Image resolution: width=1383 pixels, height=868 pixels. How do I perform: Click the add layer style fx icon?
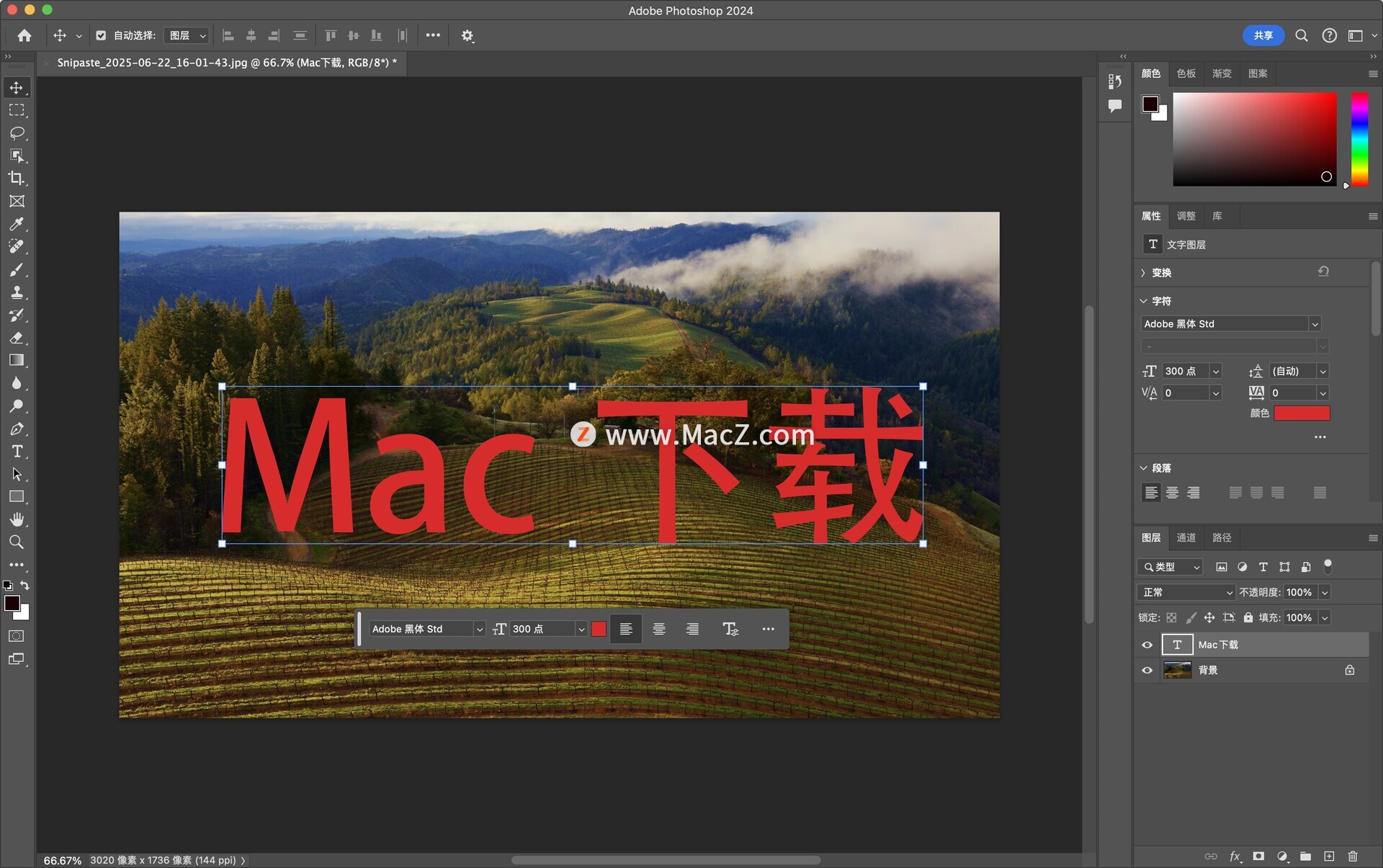click(x=1235, y=856)
